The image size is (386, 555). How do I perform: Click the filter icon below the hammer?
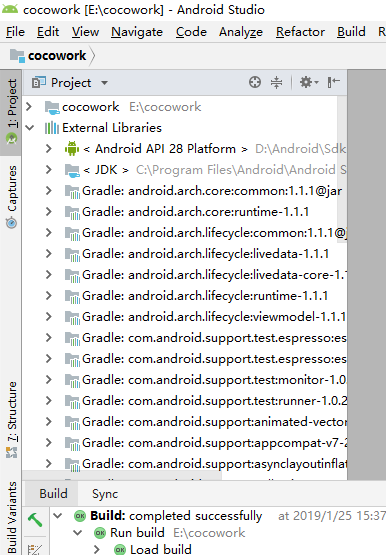click(35, 549)
